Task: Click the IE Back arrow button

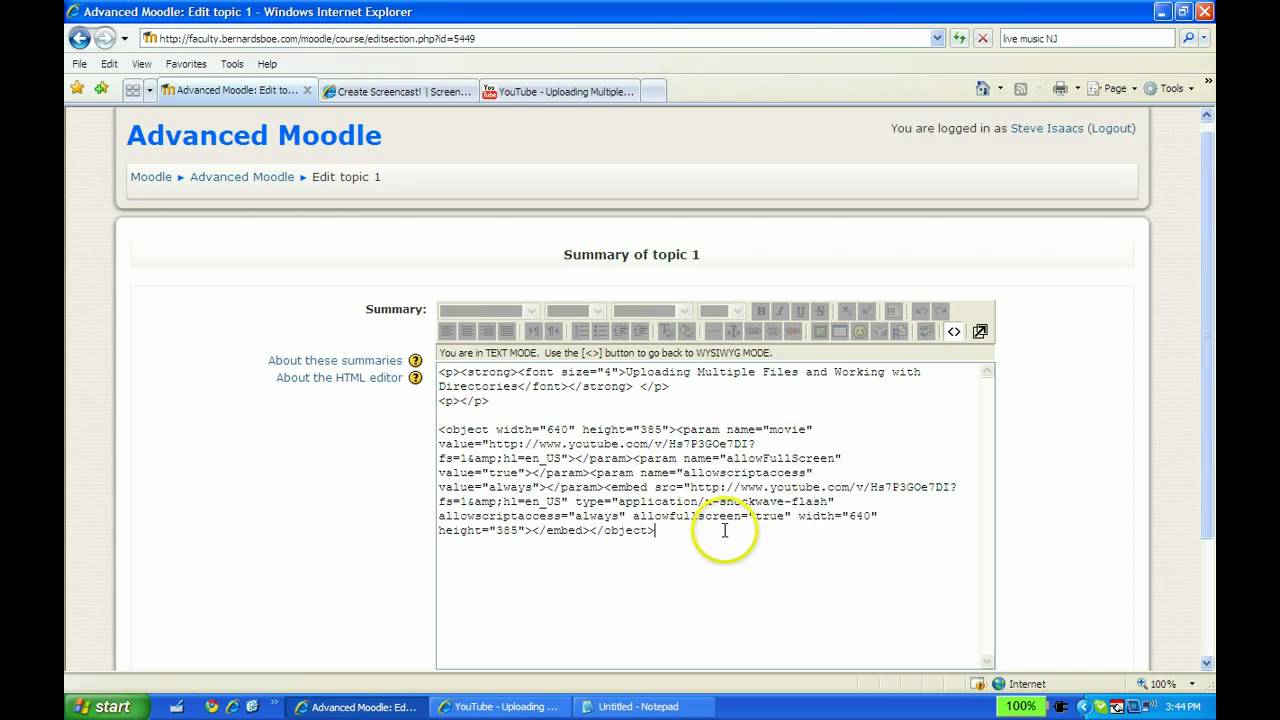Action: (80, 38)
